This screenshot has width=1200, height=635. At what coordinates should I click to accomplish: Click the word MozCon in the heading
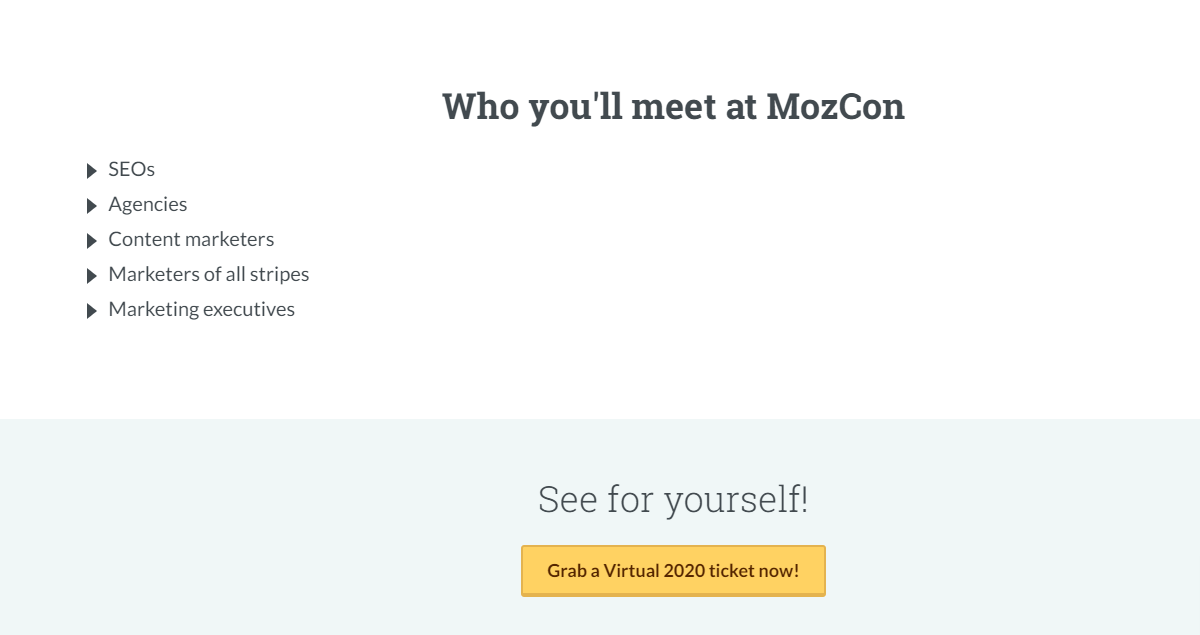tap(836, 106)
